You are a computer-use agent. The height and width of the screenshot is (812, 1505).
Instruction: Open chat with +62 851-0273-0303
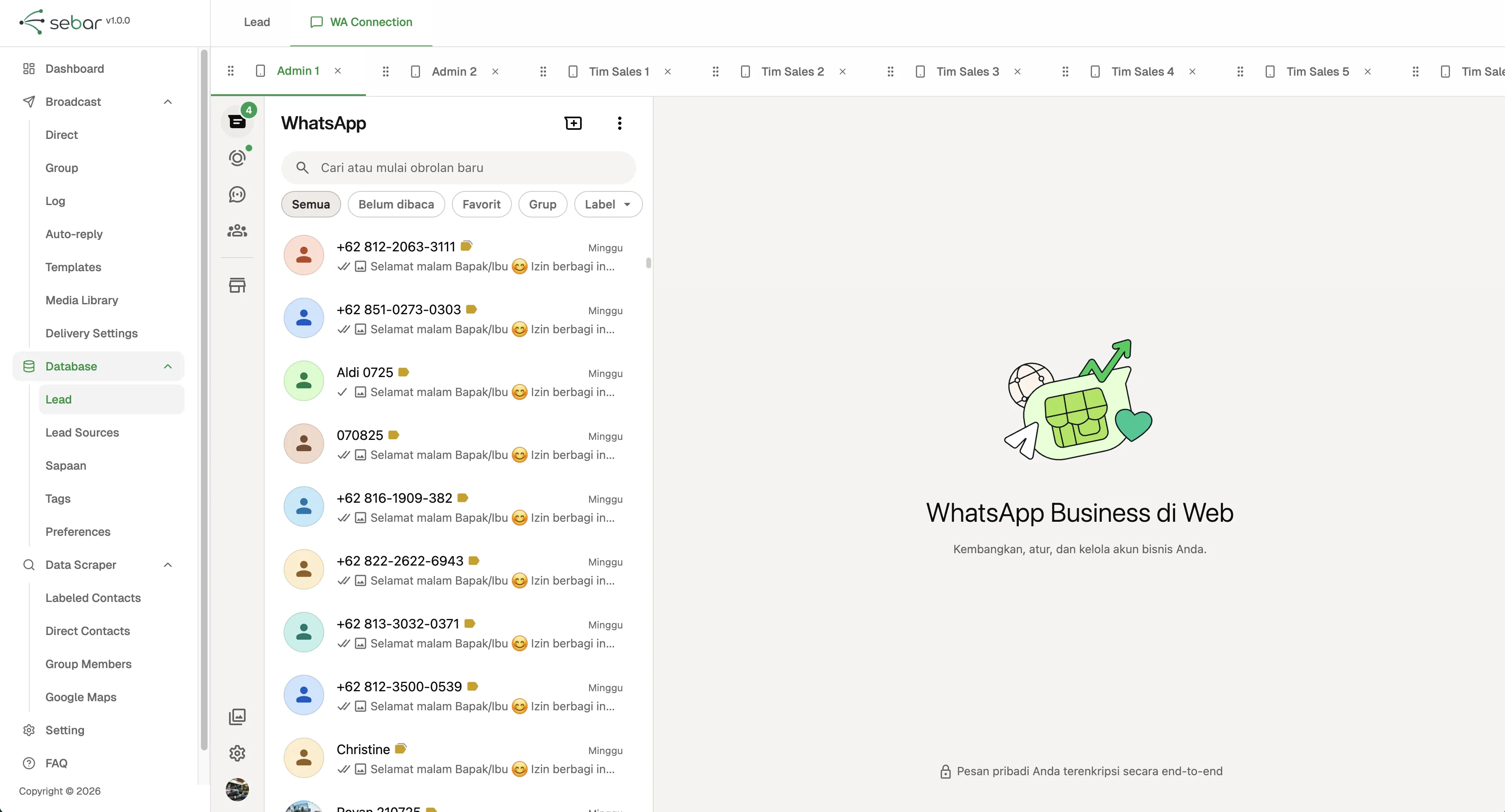click(459, 318)
